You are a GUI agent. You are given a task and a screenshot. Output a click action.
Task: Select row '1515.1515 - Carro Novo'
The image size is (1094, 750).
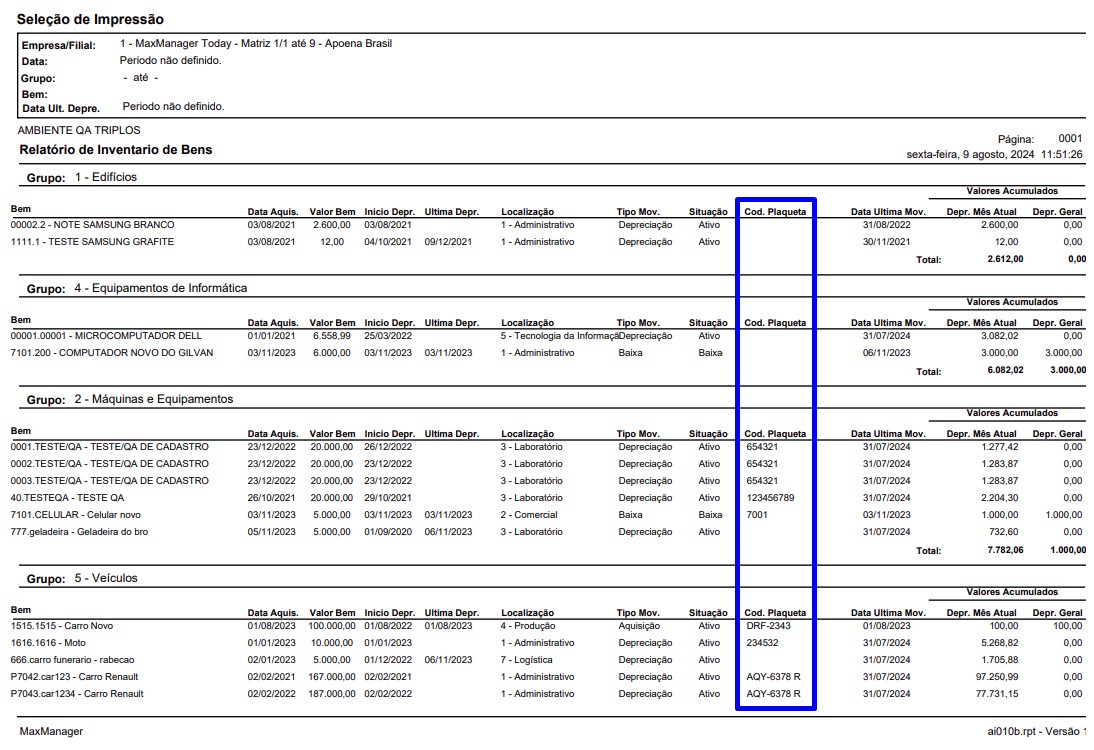[x=546, y=626]
